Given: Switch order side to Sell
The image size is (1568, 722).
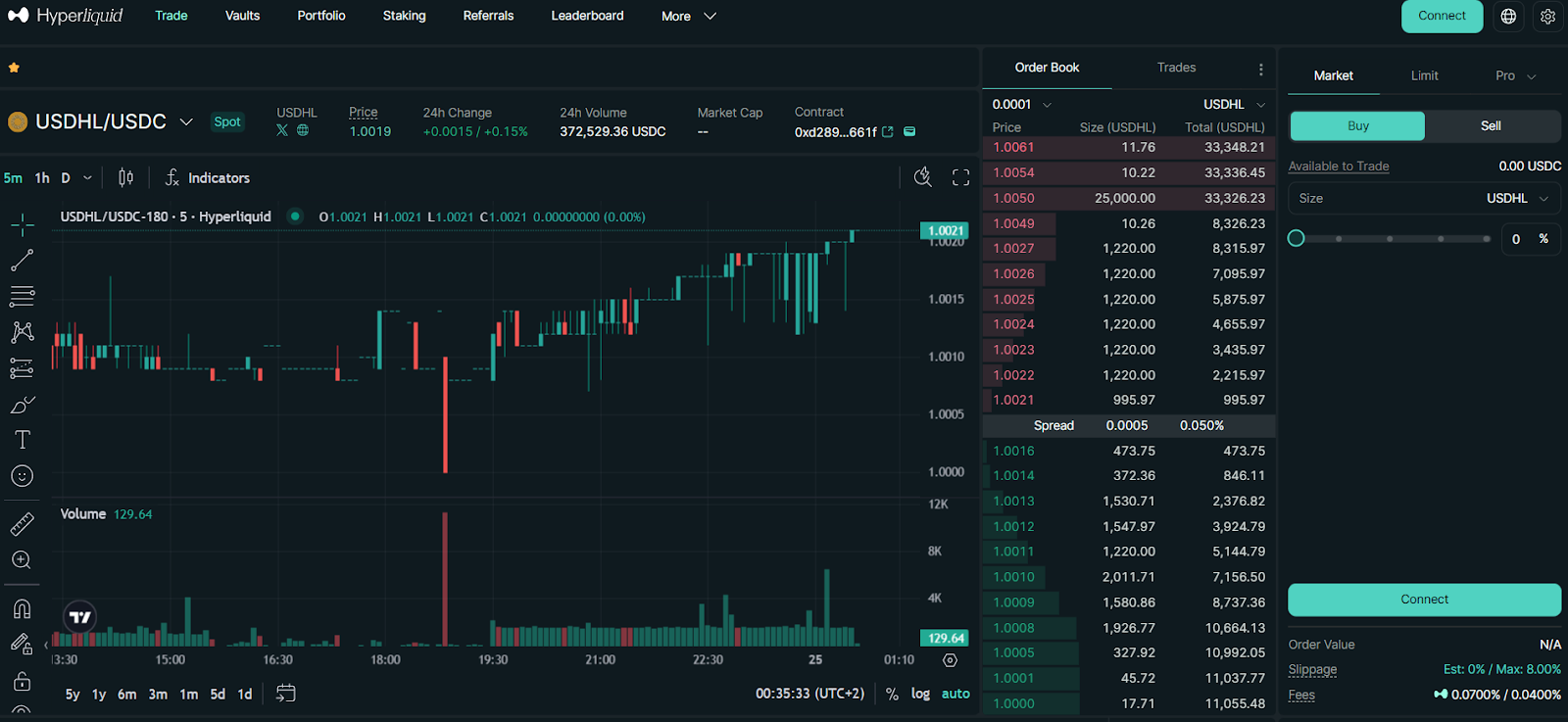Looking at the screenshot, I should point(1491,125).
